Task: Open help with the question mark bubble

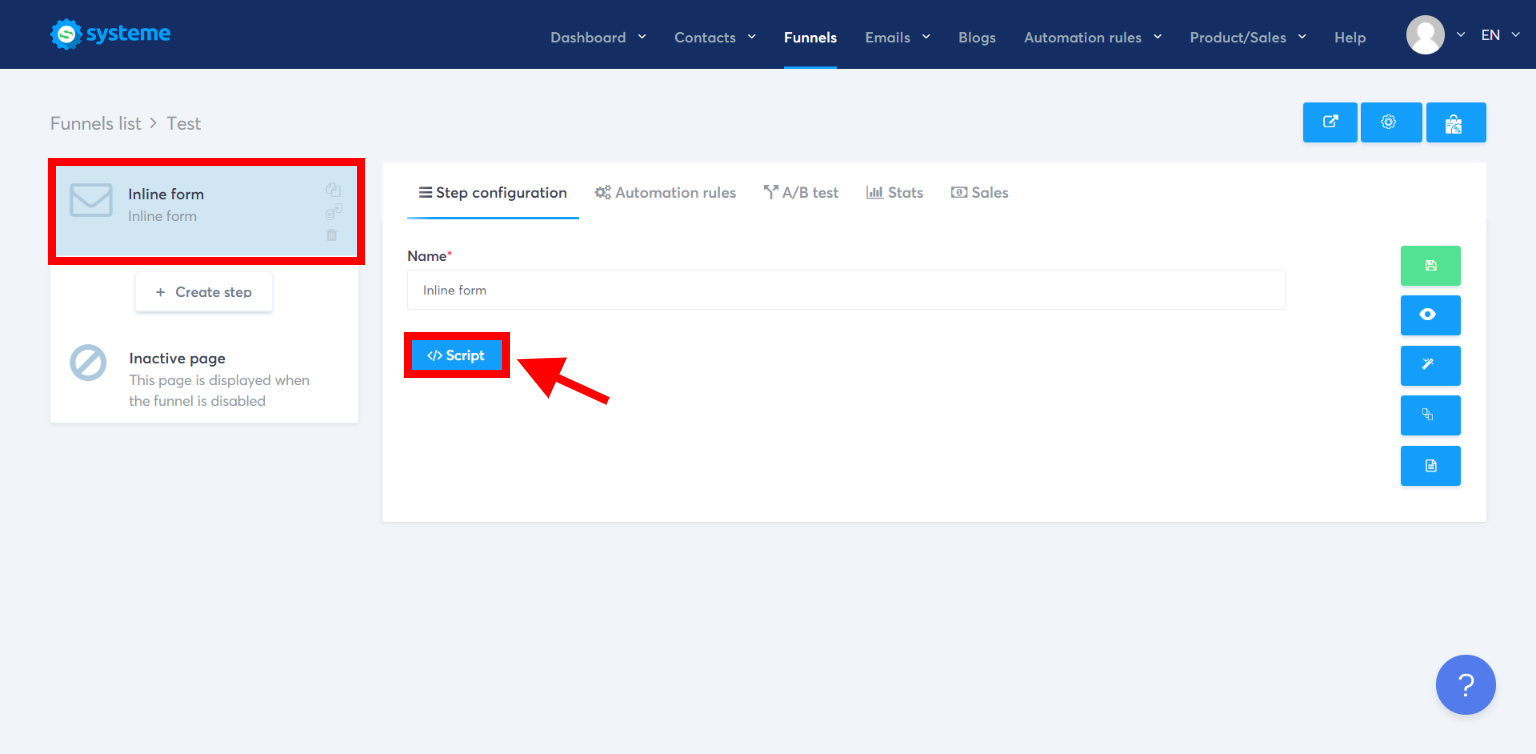Action: tap(1466, 684)
